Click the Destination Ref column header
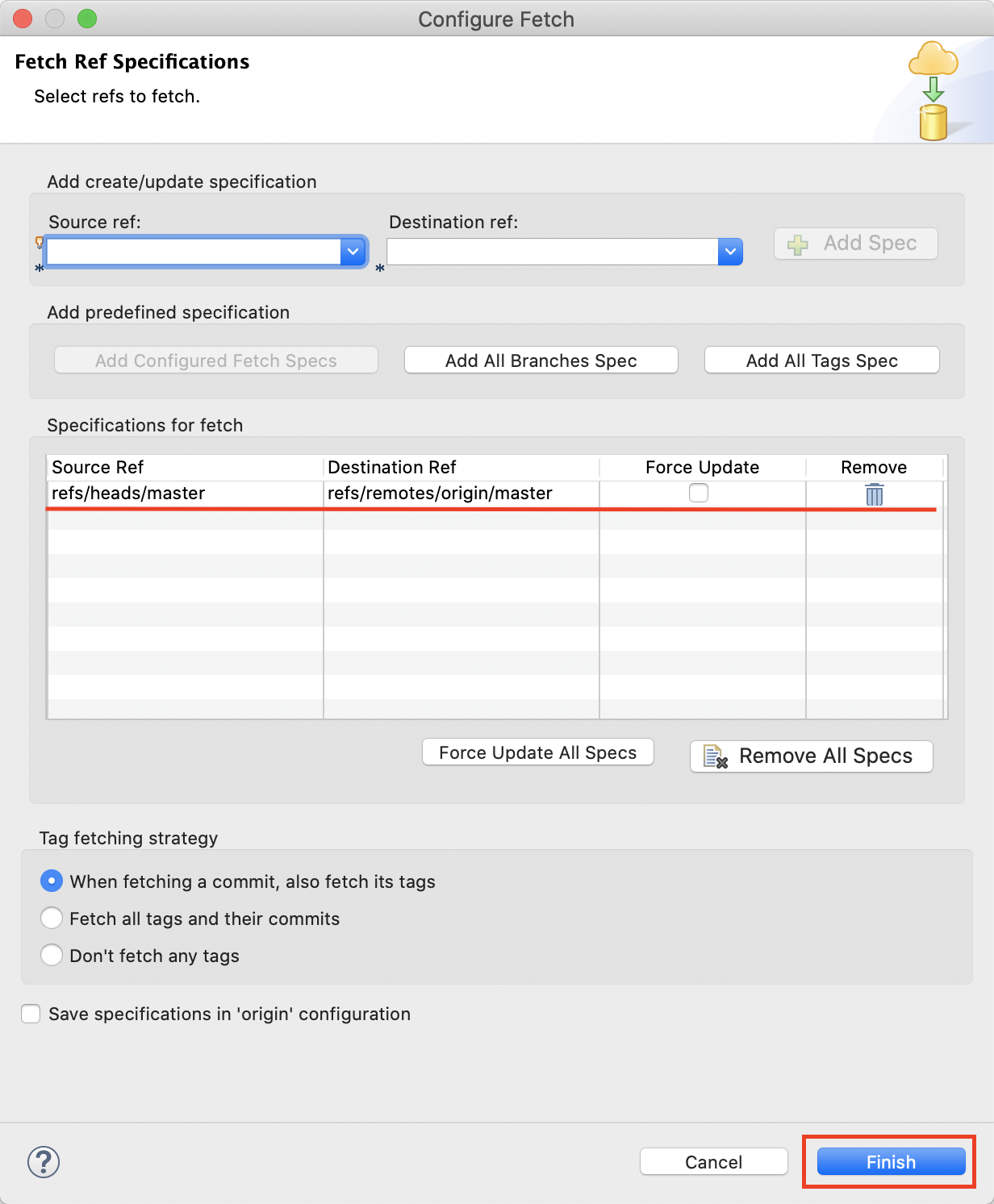 (461, 468)
